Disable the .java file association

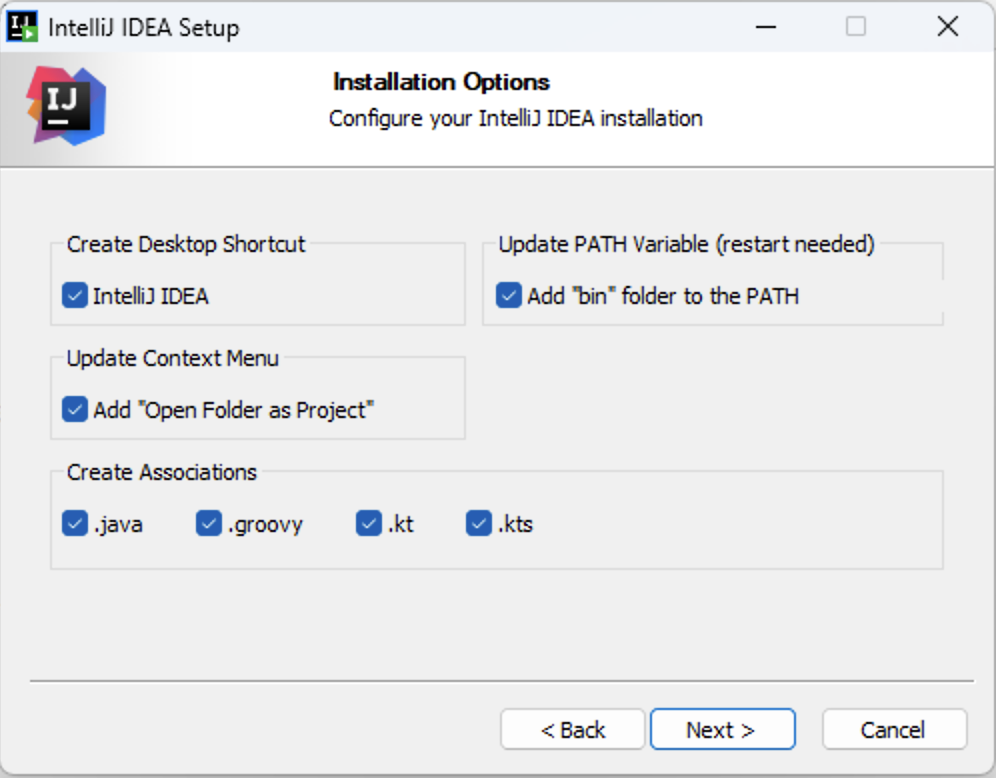(x=75, y=524)
